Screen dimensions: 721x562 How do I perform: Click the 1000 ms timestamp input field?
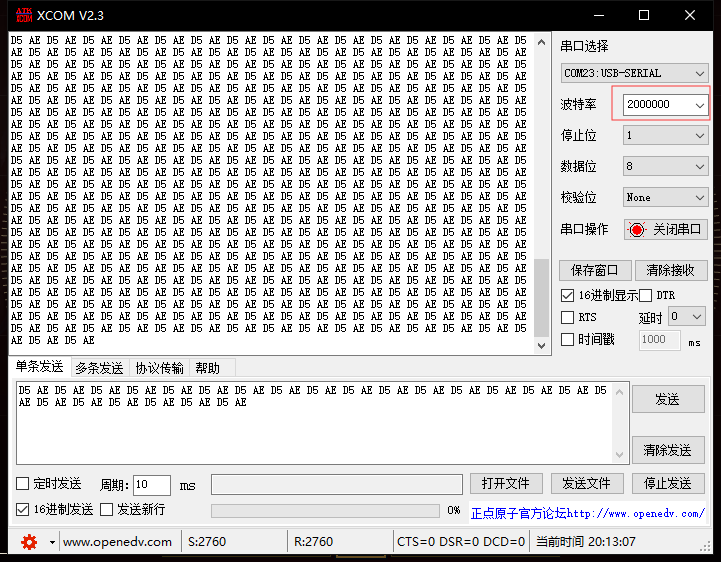coord(659,339)
